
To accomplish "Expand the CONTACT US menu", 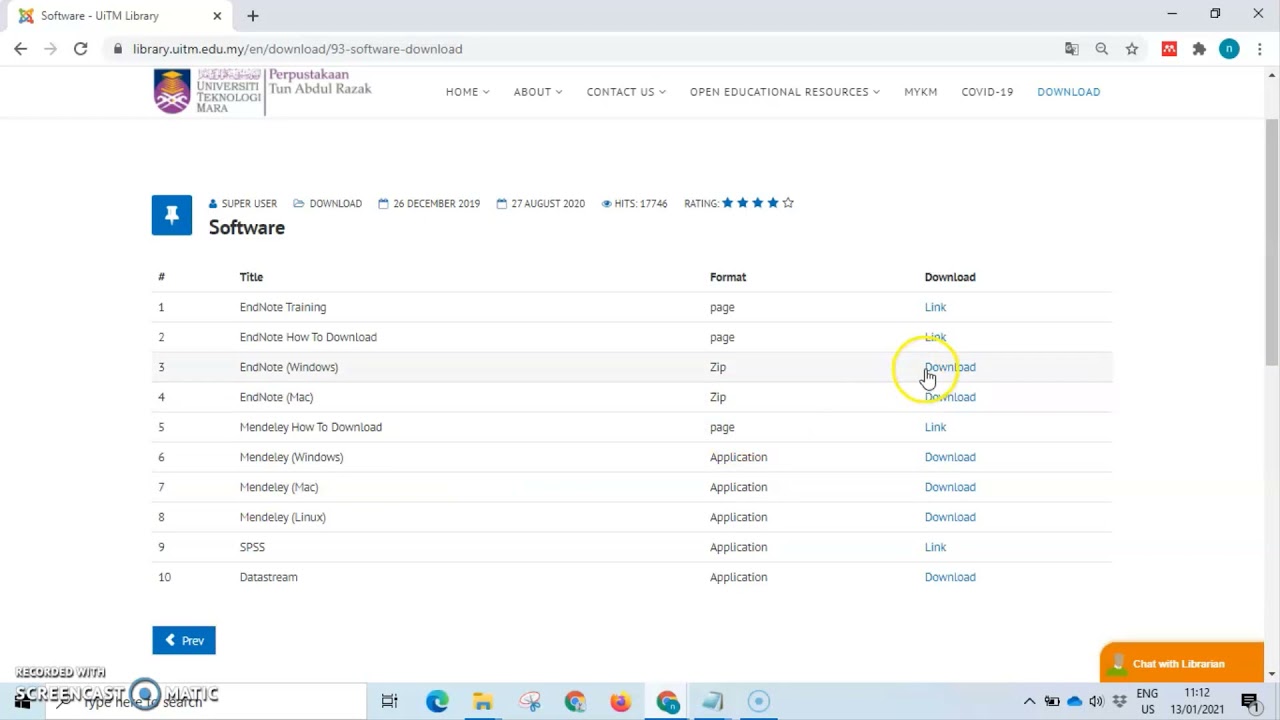I will tap(626, 92).
